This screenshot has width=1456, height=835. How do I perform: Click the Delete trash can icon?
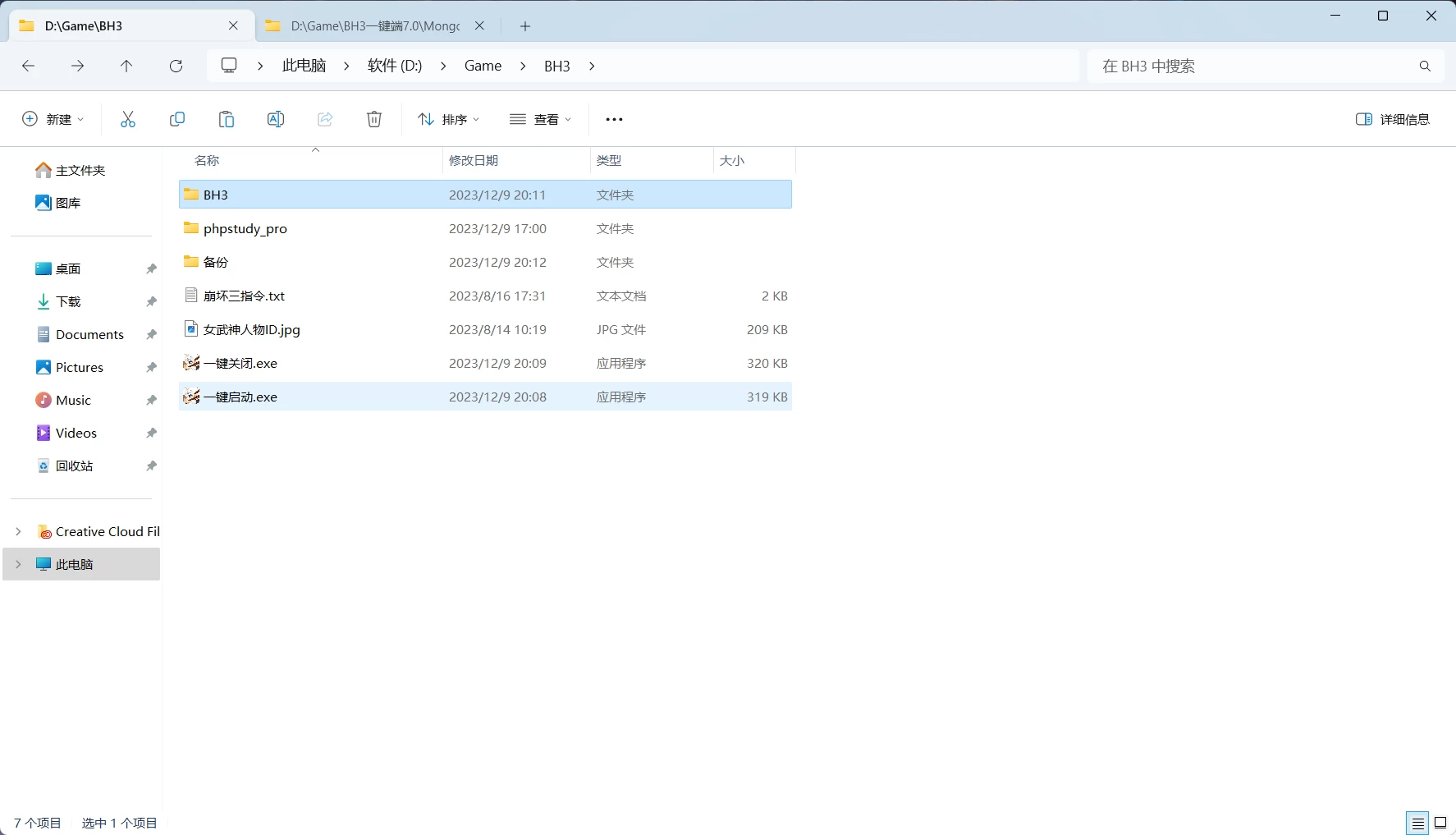[x=374, y=120]
